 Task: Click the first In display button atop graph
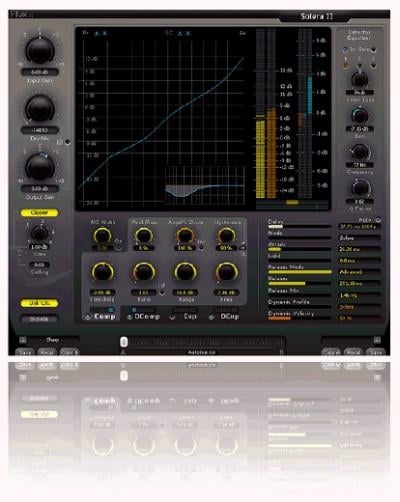[x=97, y=33]
